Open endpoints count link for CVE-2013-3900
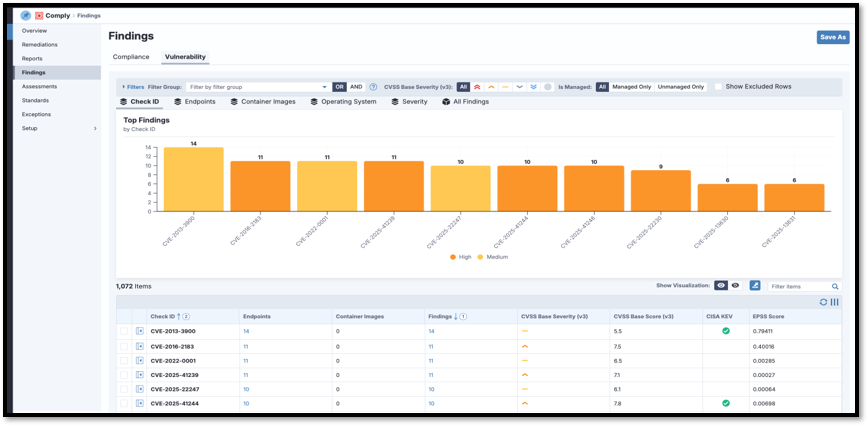868x426 pixels. [x=246, y=331]
